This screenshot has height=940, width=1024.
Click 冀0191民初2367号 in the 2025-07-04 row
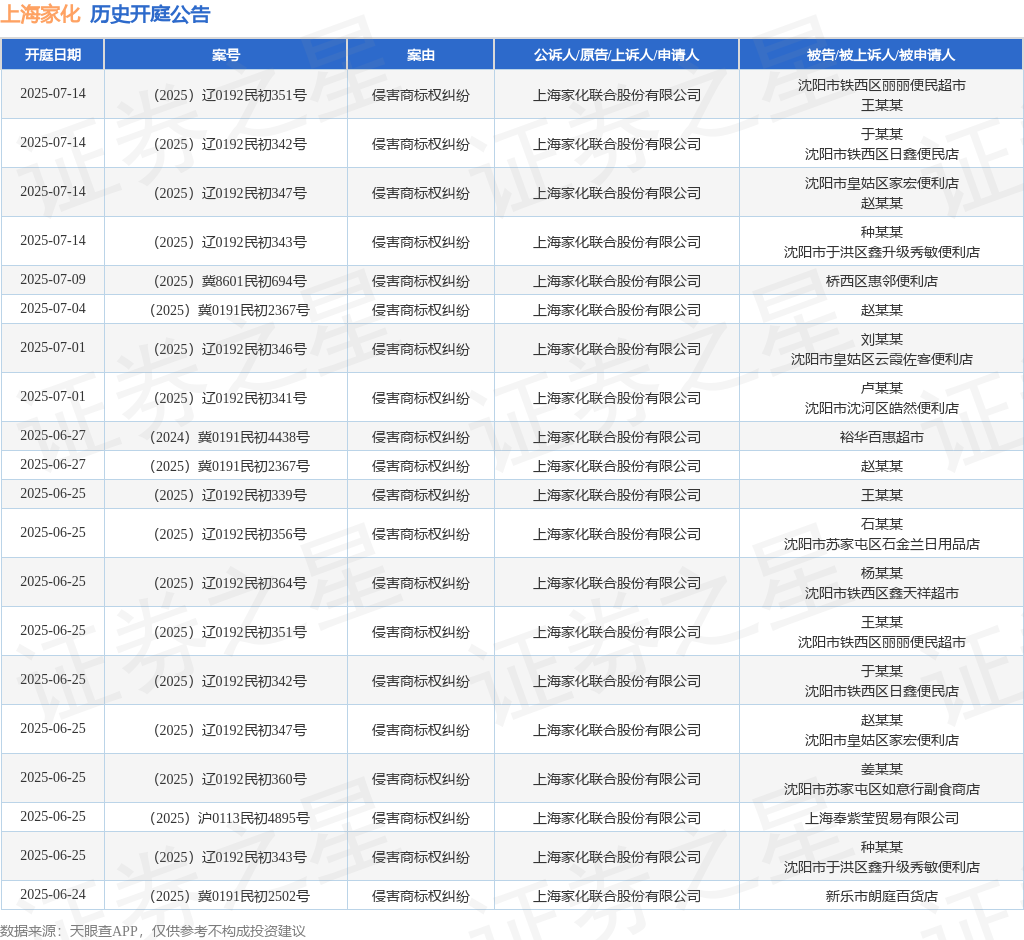pos(230,310)
